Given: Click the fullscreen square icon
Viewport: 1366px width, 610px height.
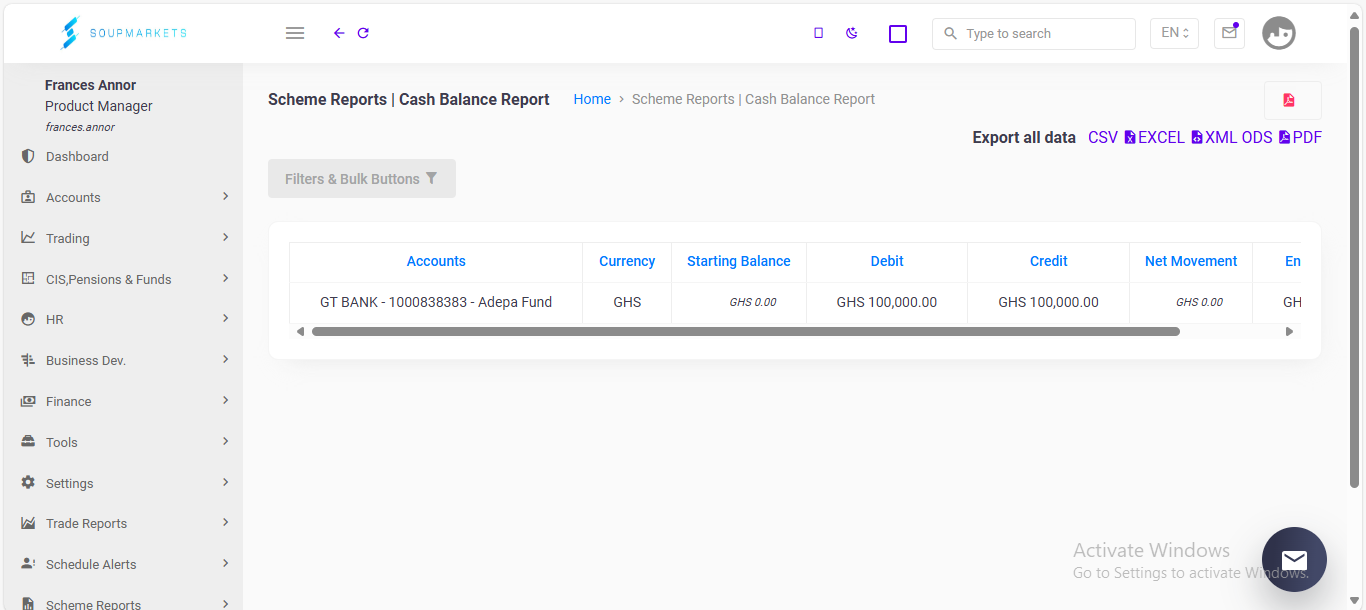Looking at the screenshot, I should (x=898, y=34).
